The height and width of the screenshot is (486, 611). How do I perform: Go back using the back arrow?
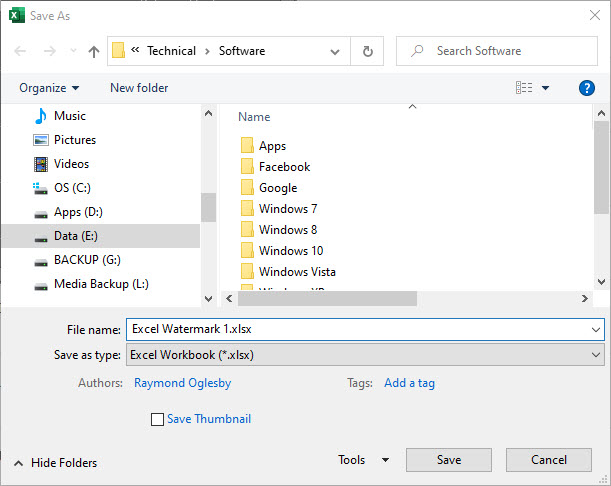pos(20,51)
